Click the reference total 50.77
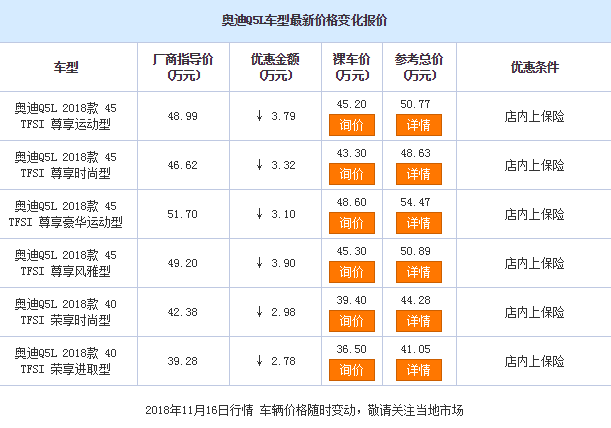611x428 pixels. tap(415, 104)
